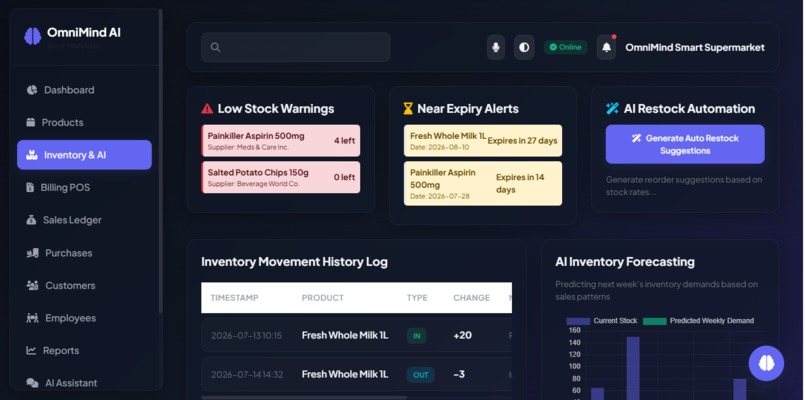806x400 pixels.
Task: Open the floating AI brain assistant button
Action: tap(766, 363)
